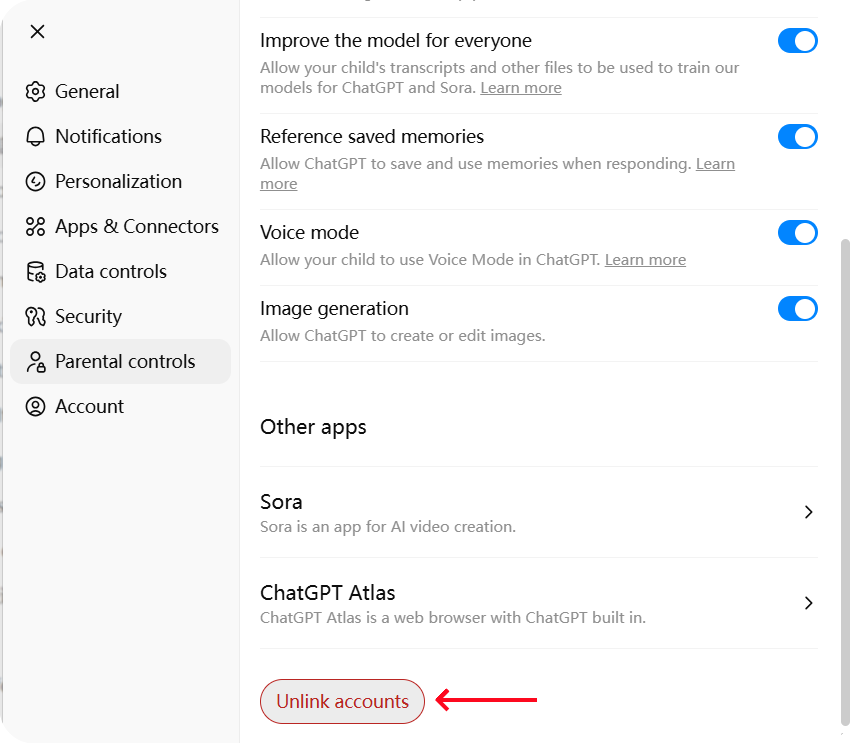The image size is (853, 743).
Task: Click the Parental controls person-lock icon
Action: pos(36,362)
